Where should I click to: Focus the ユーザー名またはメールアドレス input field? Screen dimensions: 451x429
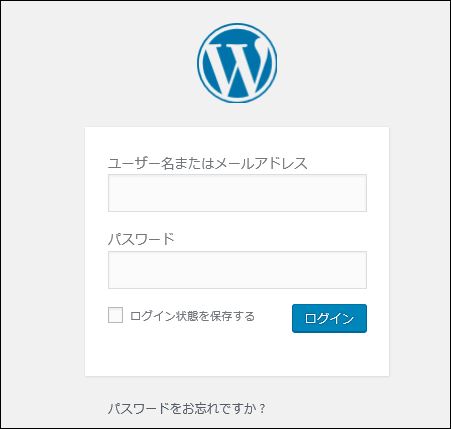[x=237, y=193]
